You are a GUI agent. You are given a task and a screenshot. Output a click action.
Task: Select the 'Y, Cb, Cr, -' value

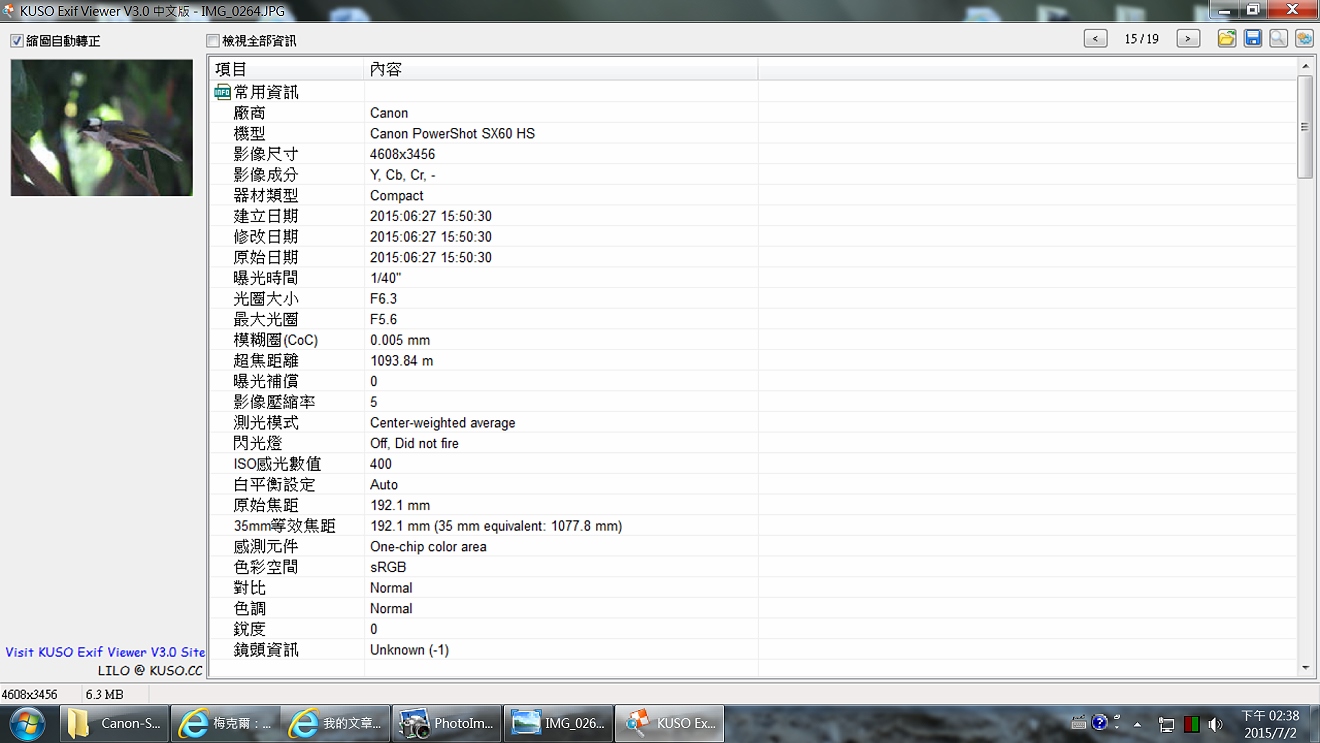point(402,175)
